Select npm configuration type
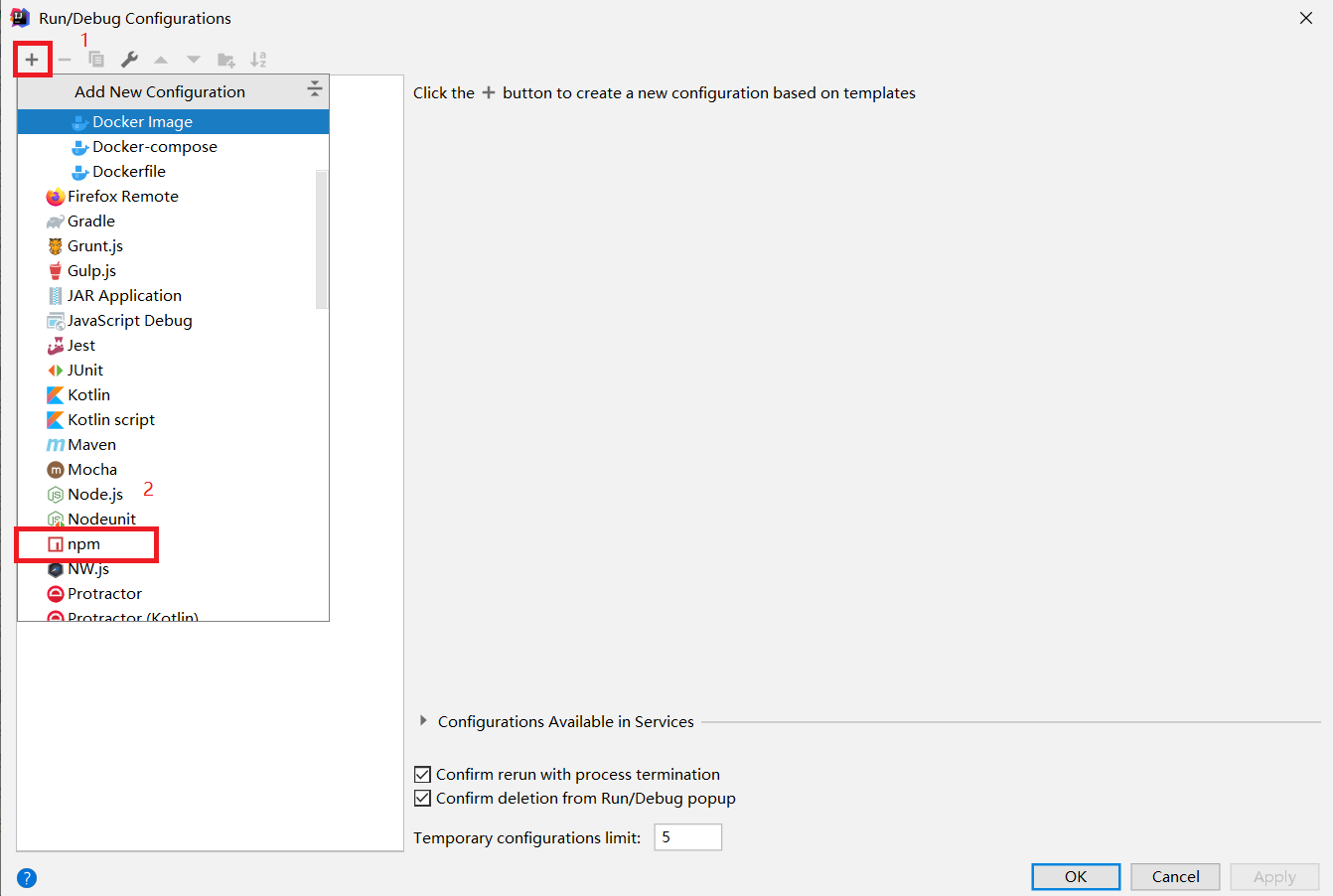 point(173,544)
